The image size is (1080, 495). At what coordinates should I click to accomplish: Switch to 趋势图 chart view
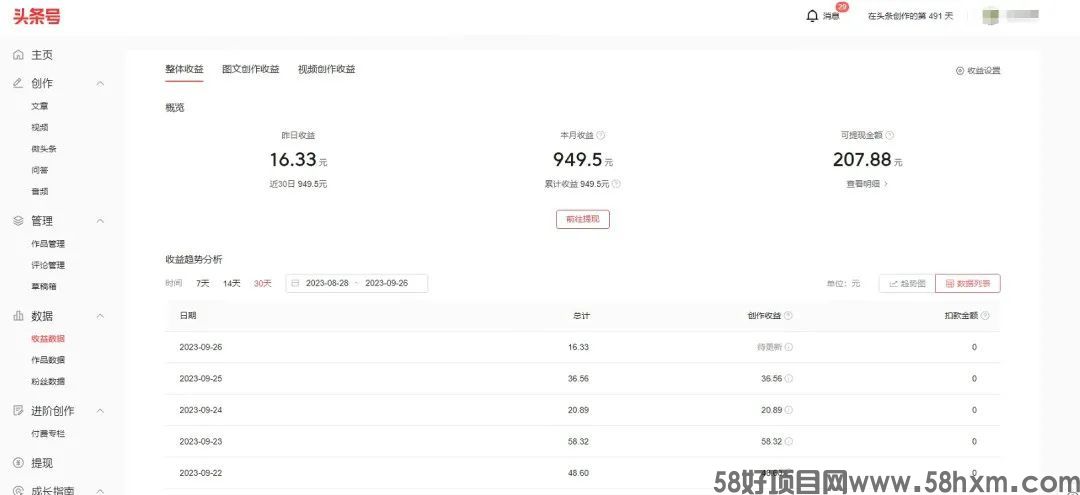(x=907, y=283)
